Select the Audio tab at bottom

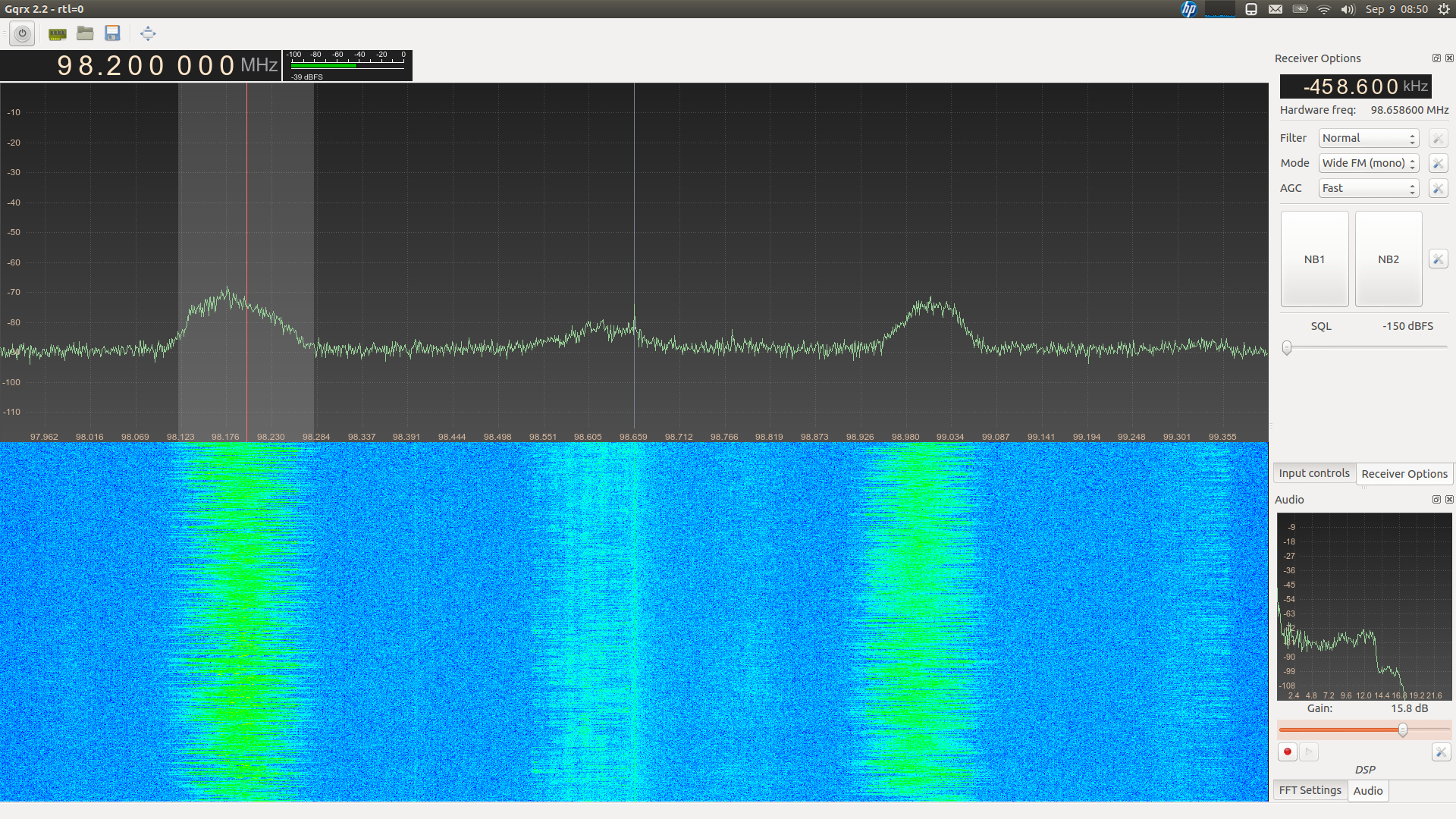pos(1368,791)
